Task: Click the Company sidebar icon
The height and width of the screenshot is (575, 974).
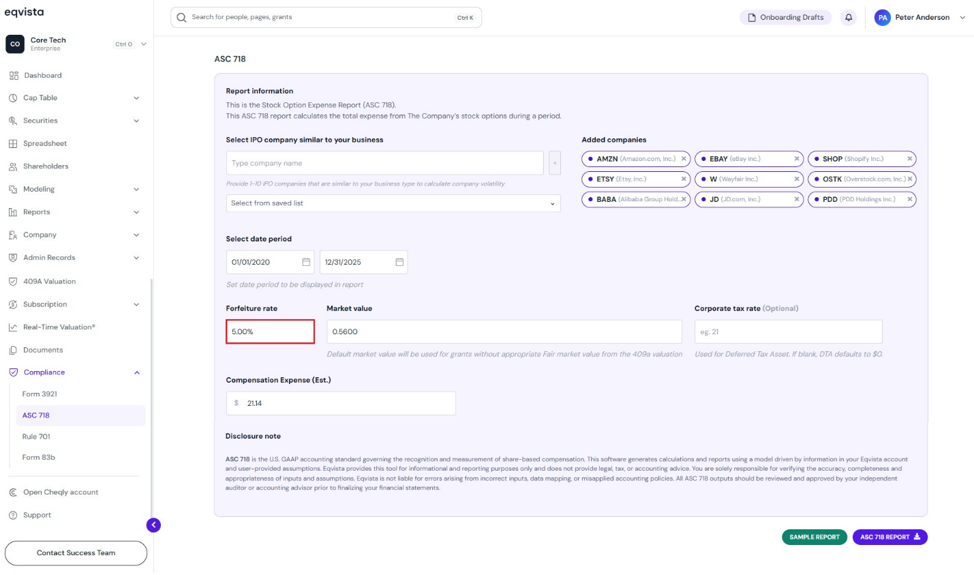Action: (13, 235)
